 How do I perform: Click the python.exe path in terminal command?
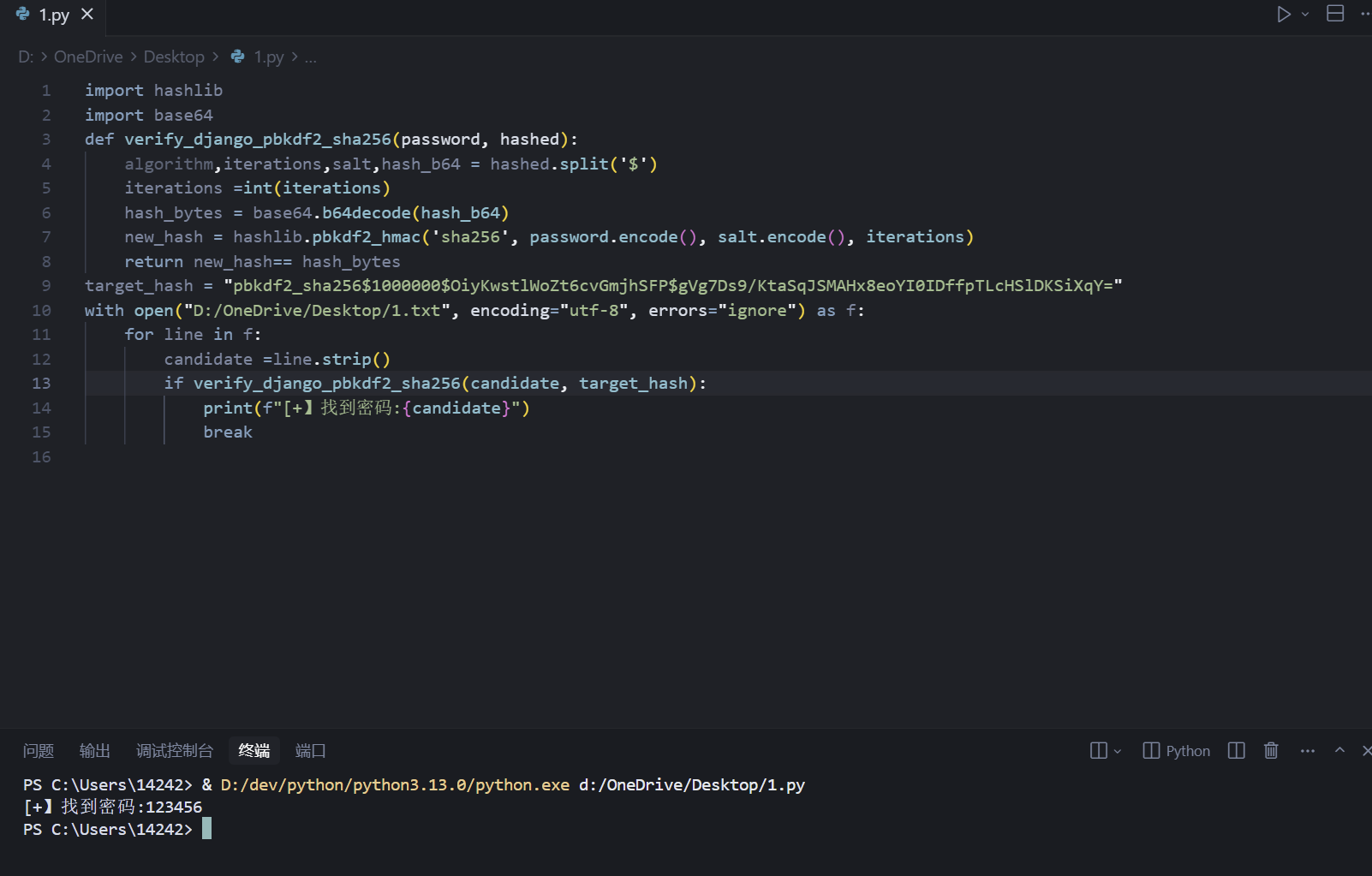395,785
